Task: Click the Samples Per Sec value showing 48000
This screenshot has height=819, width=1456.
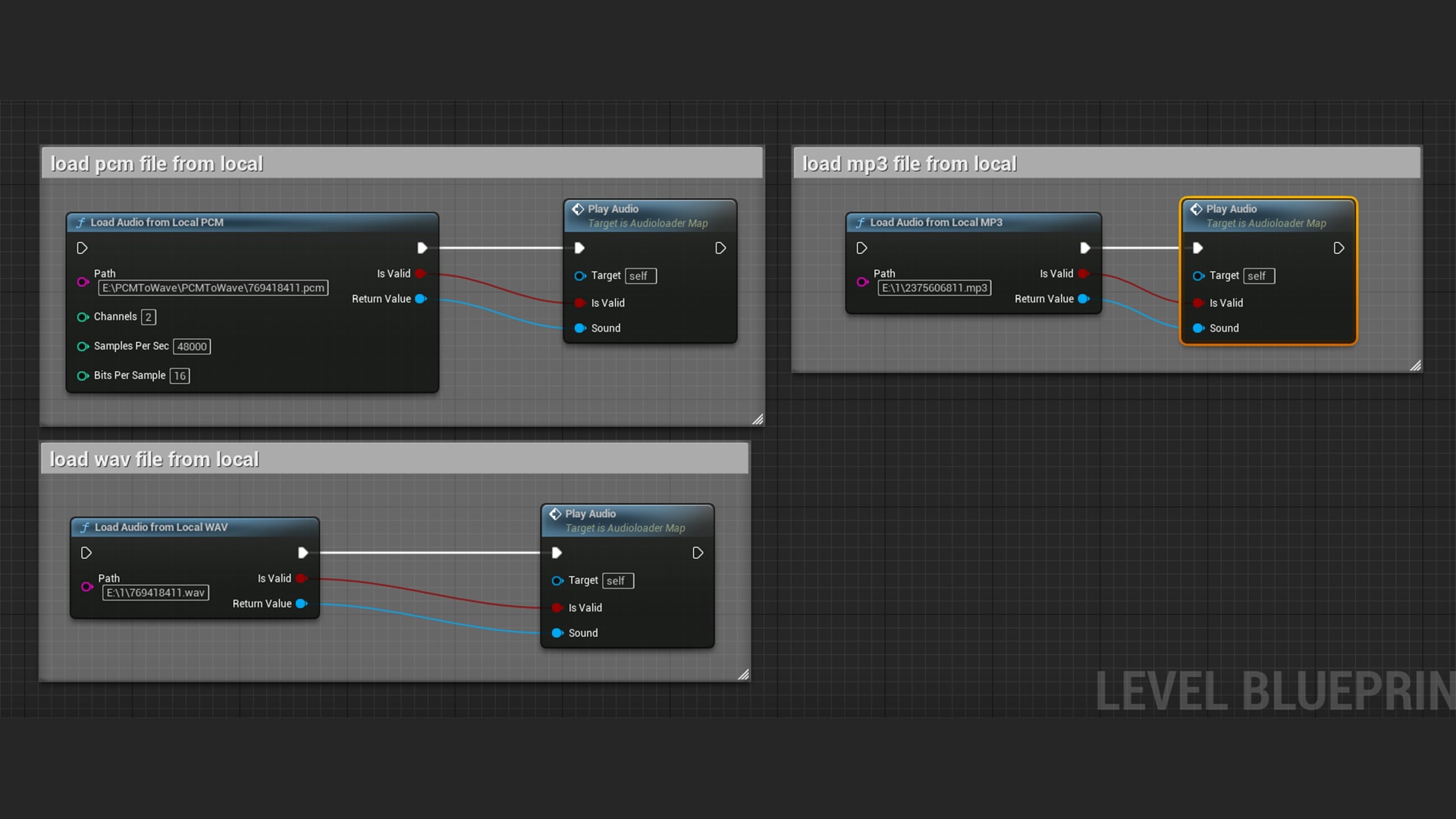Action: pos(192,345)
